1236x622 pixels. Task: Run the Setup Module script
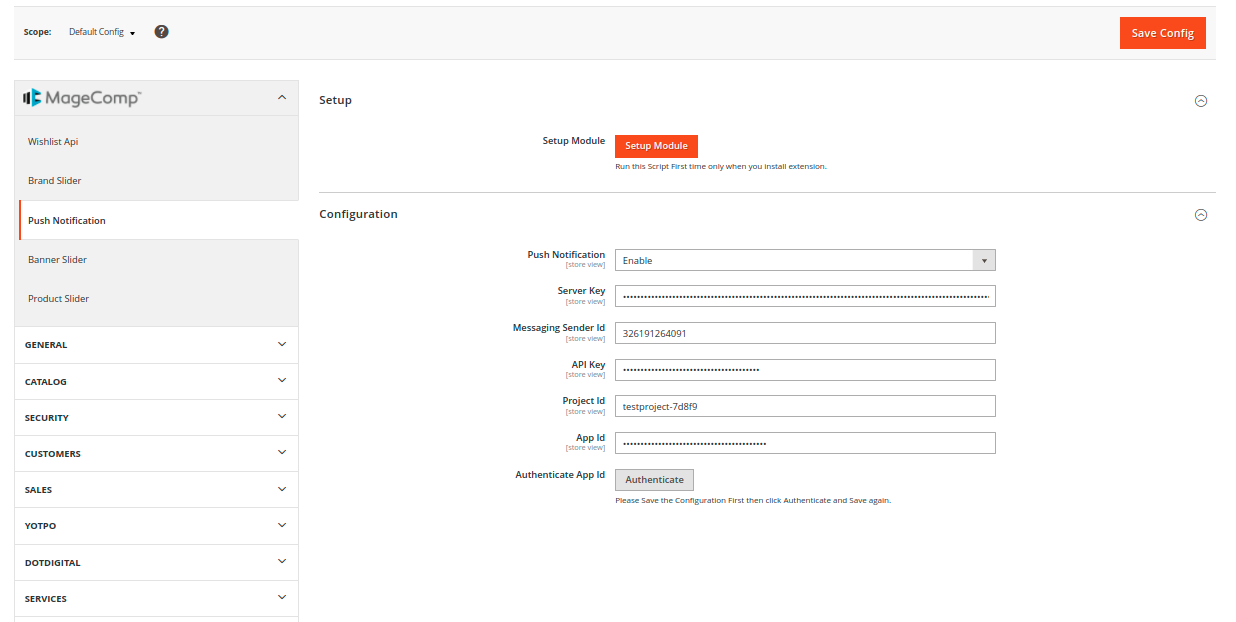click(656, 146)
